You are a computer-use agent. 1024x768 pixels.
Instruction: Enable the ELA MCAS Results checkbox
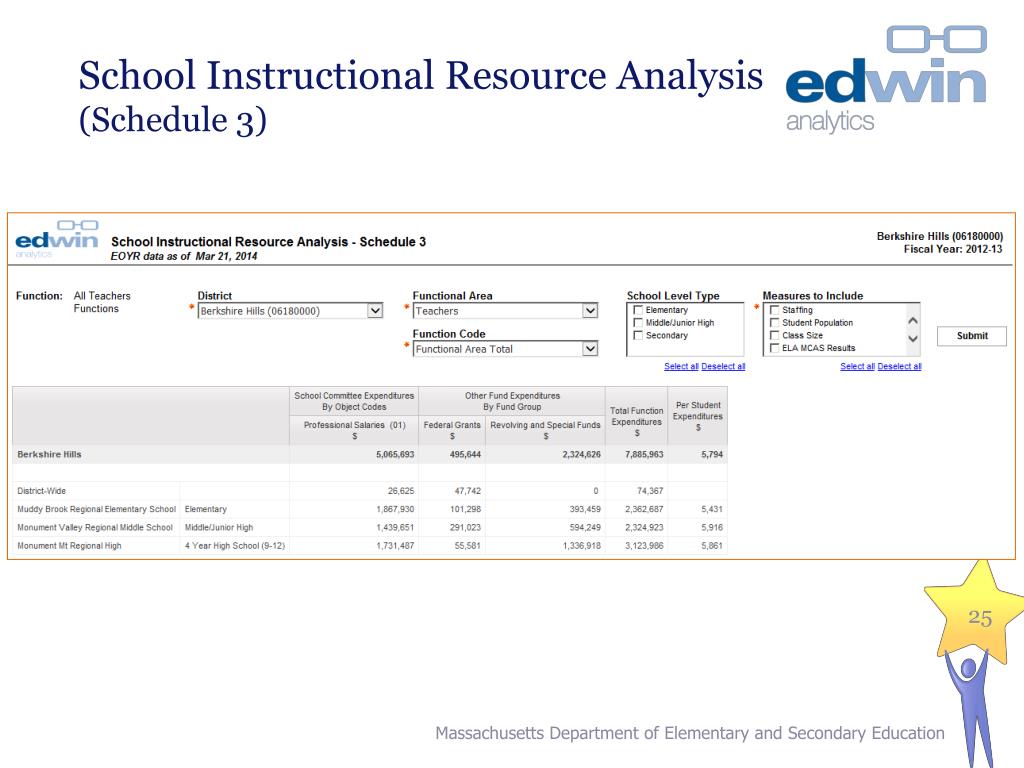coord(775,347)
